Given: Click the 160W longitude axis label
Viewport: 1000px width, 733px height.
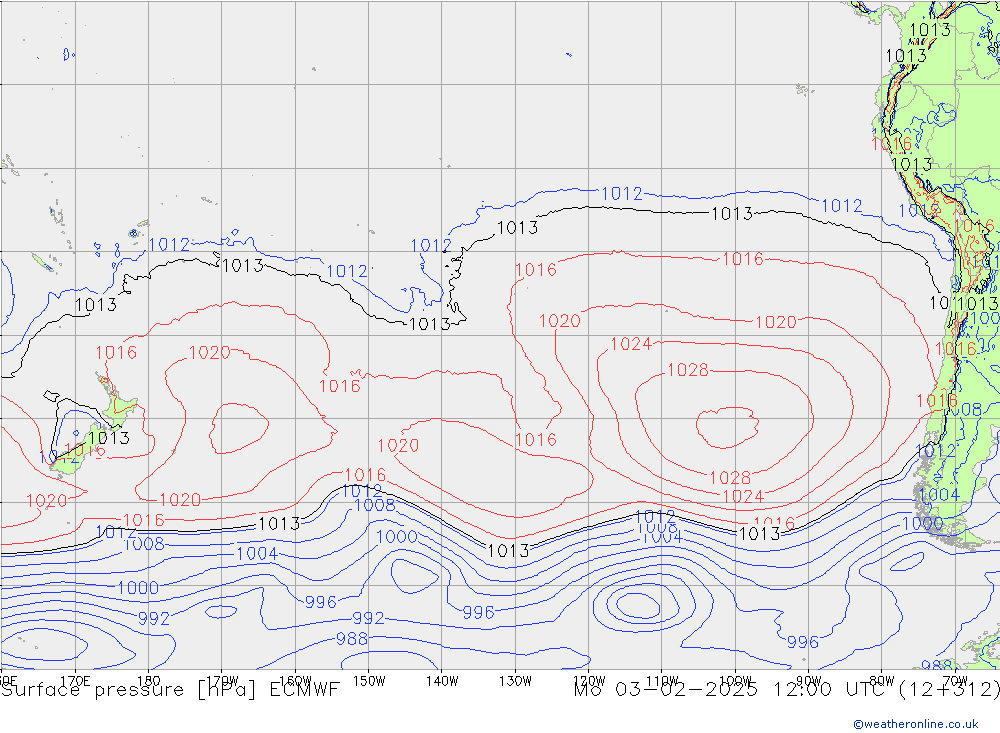Looking at the screenshot, I should click(x=296, y=680).
